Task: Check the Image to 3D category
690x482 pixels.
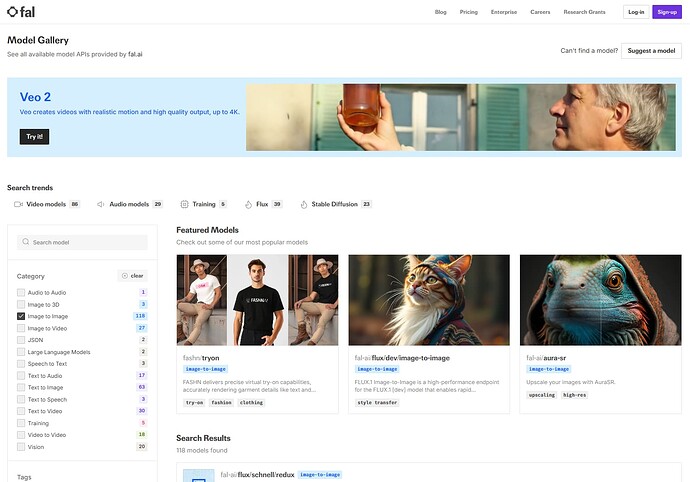Action: (21, 304)
